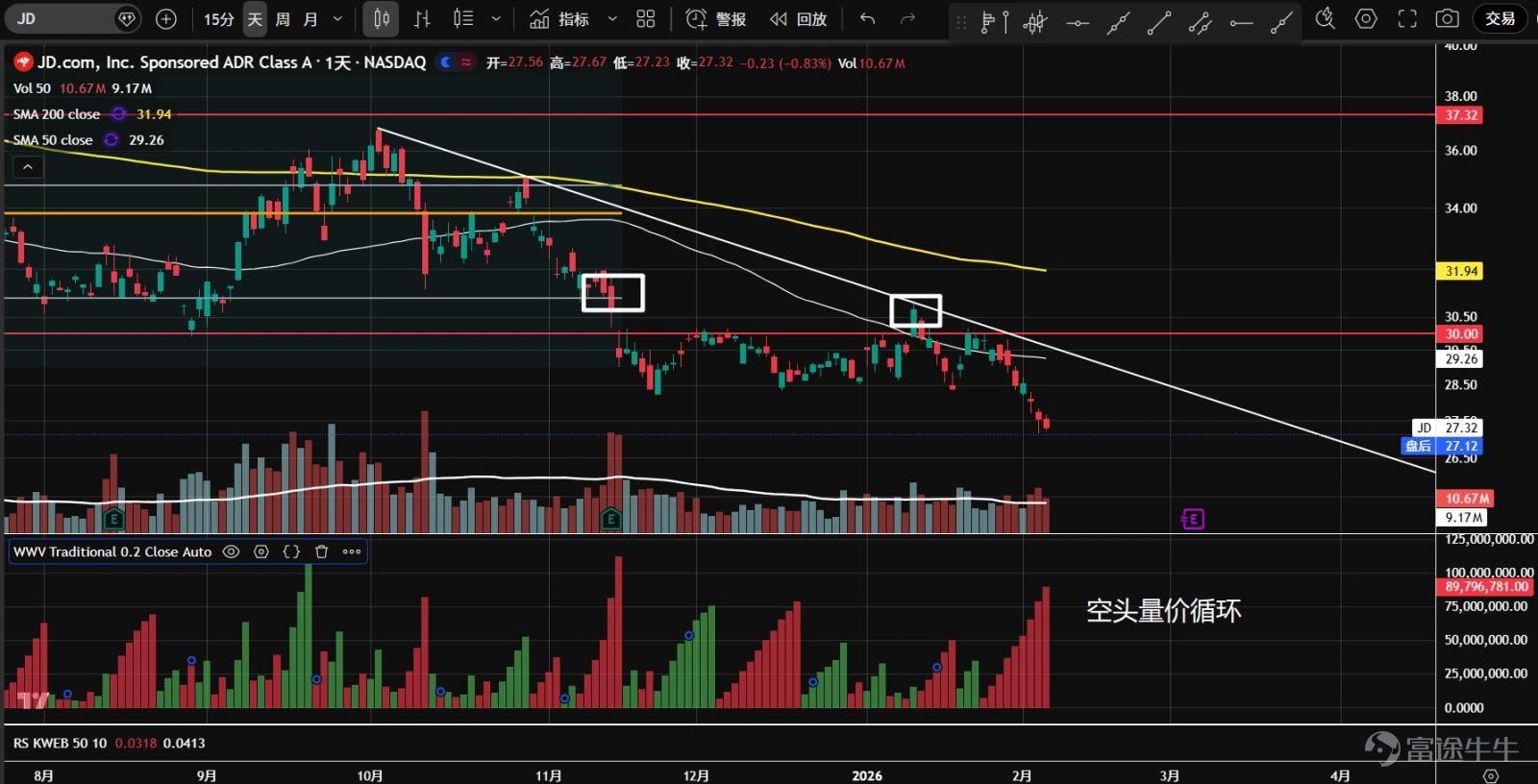
Task: Click the purple upcoming earnings E marker
Action: (1192, 520)
